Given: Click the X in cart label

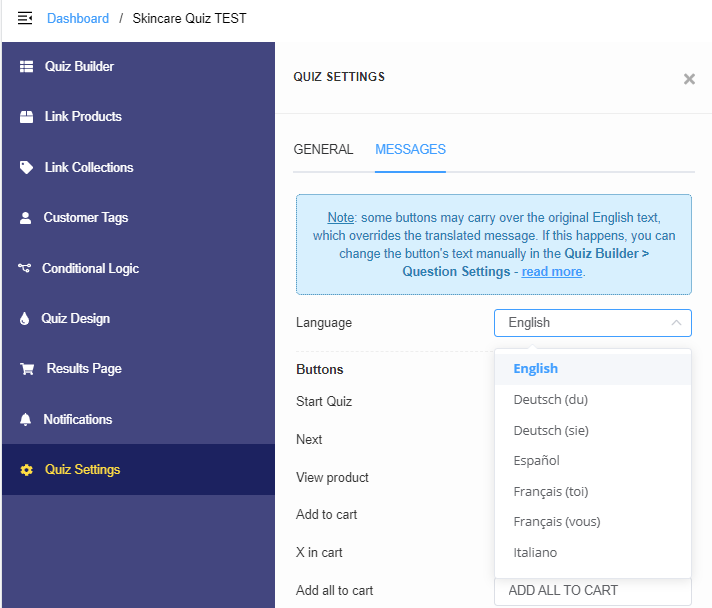Looking at the screenshot, I should [319, 553].
